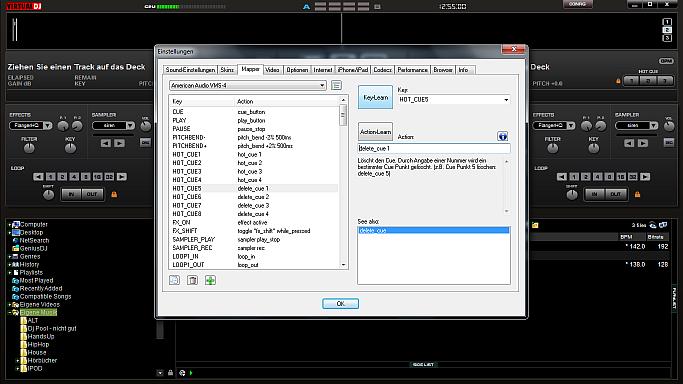Click the Action input field containing delete_cue 1
The height and width of the screenshot is (384, 683).
click(434, 148)
